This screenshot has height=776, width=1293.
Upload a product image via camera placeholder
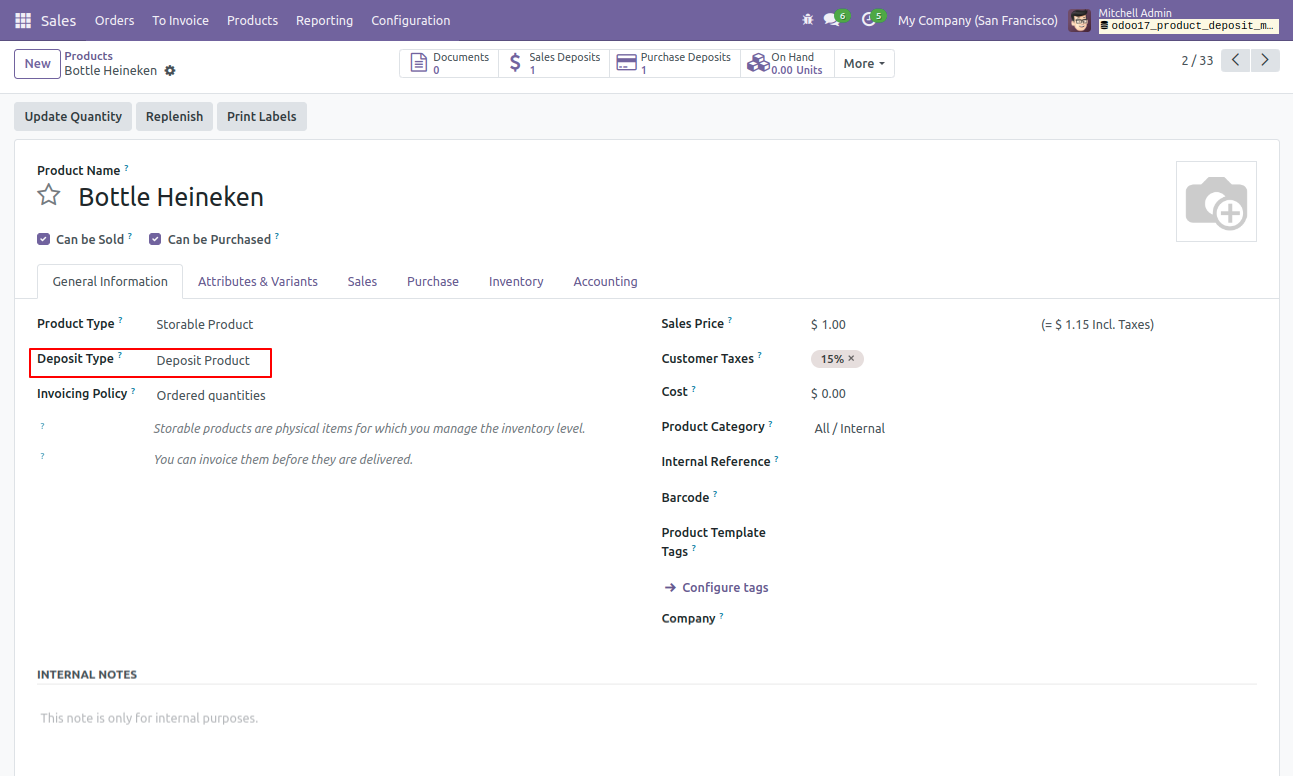click(1216, 201)
